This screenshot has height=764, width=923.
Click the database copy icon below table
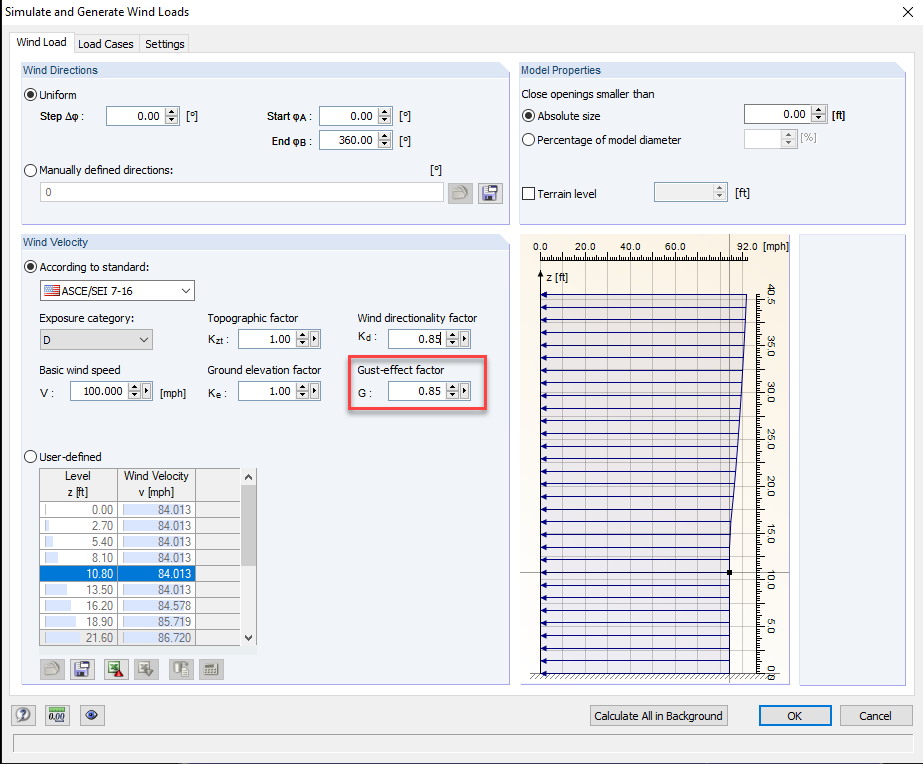(181, 669)
